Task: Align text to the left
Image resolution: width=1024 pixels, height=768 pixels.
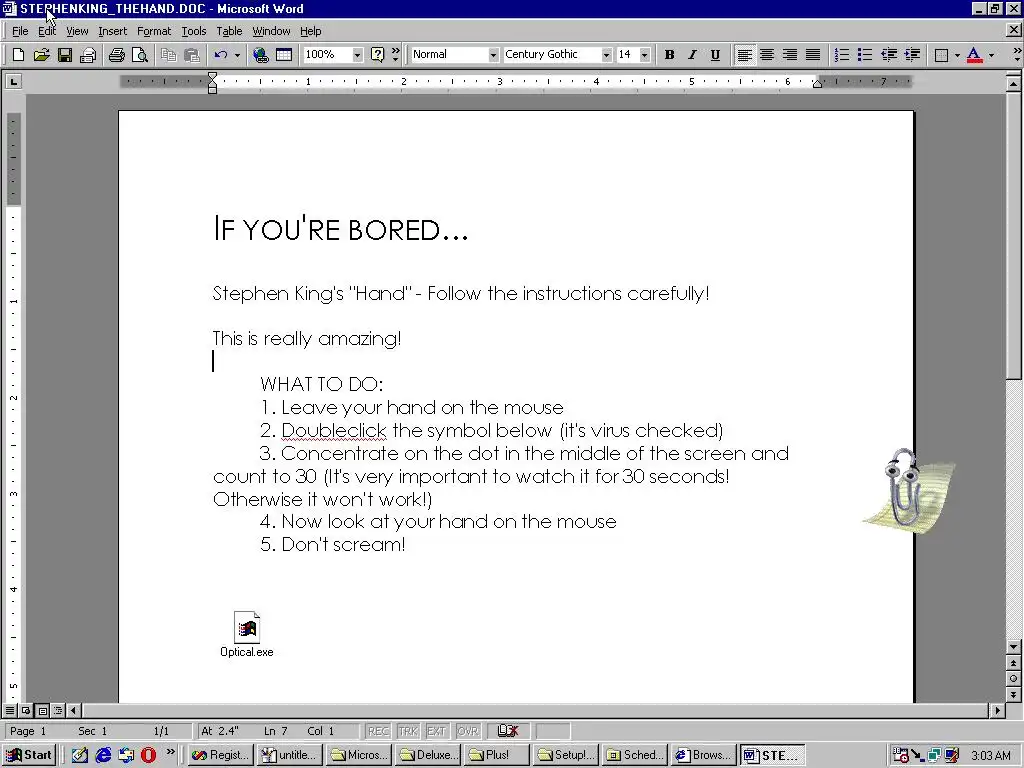Action: [744, 55]
